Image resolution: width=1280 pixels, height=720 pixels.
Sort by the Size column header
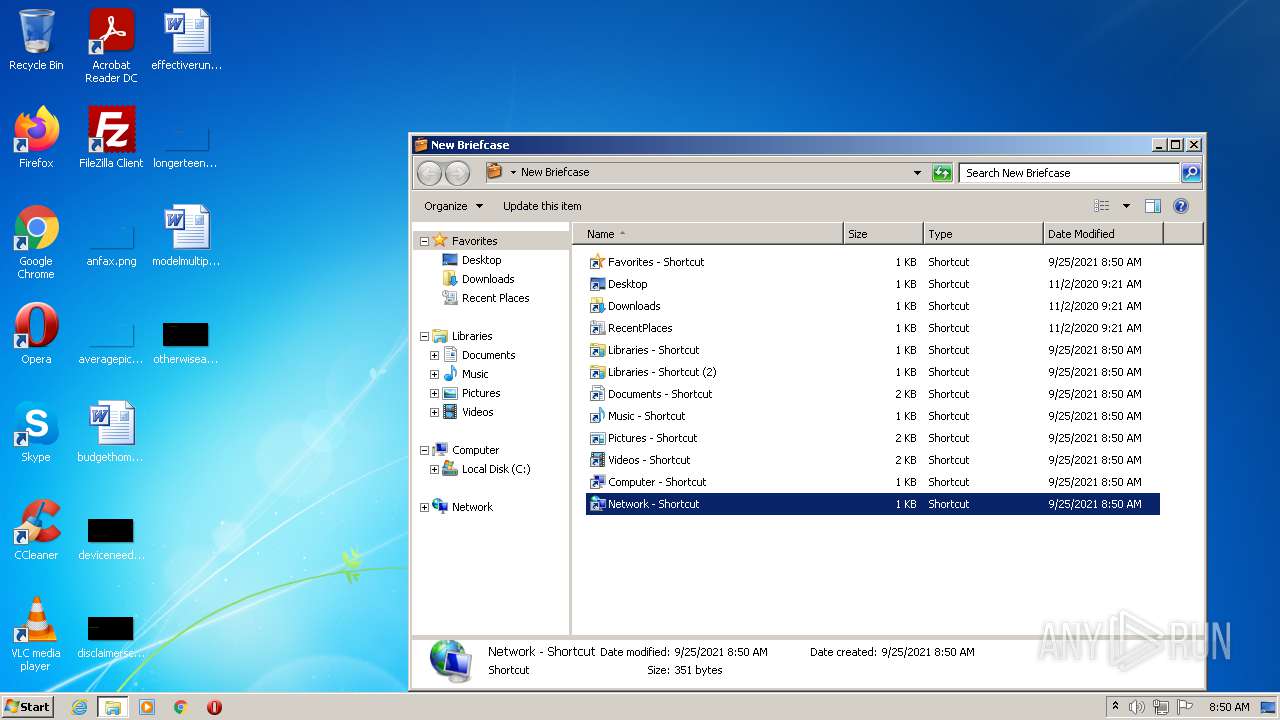(x=884, y=234)
